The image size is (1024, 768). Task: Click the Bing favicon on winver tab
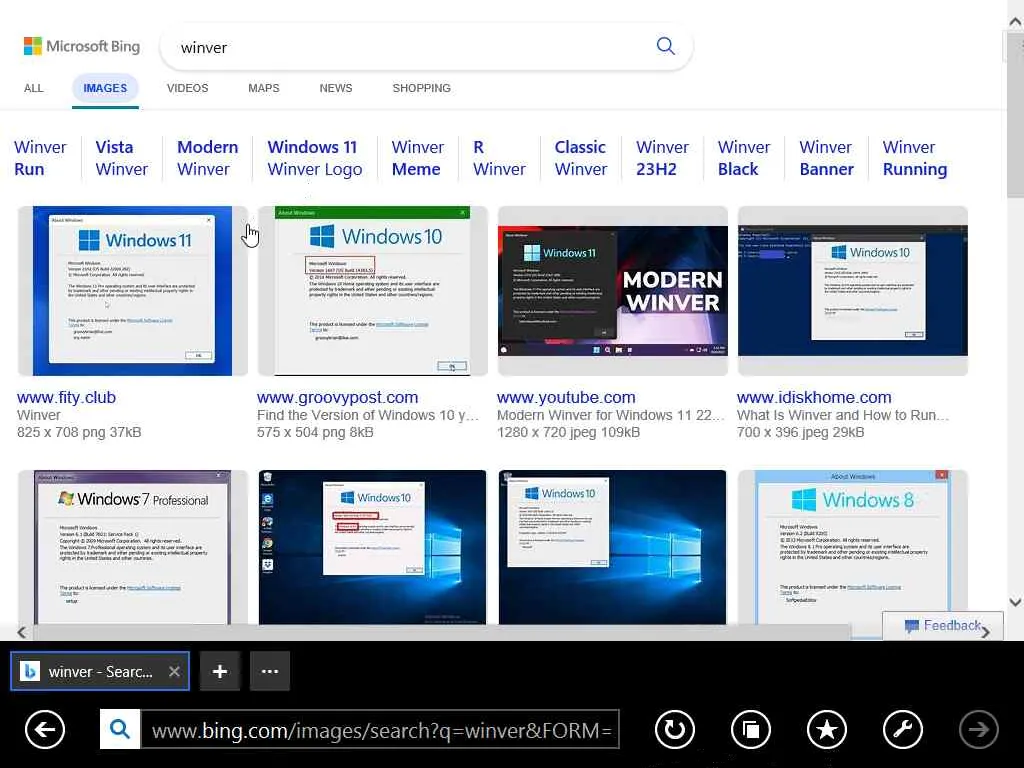pyautogui.click(x=29, y=671)
